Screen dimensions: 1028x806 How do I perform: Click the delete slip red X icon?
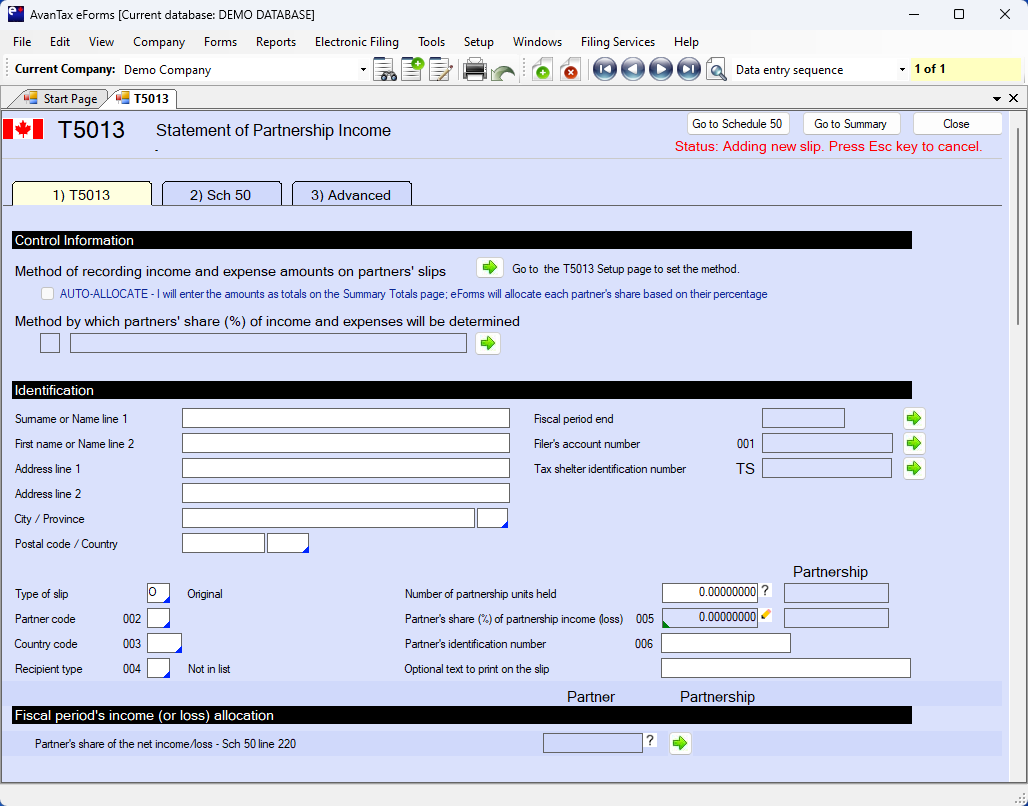pyautogui.click(x=570, y=70)
